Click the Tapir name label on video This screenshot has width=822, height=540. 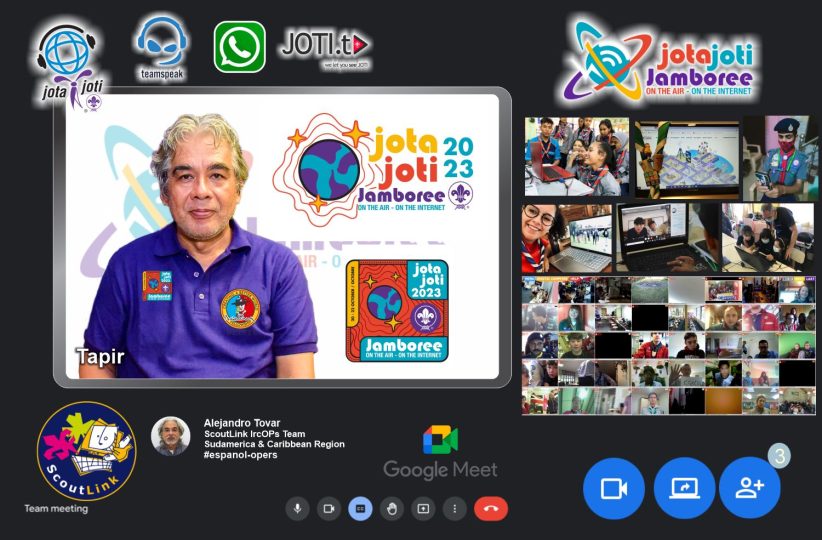click(x=100, y=357)
